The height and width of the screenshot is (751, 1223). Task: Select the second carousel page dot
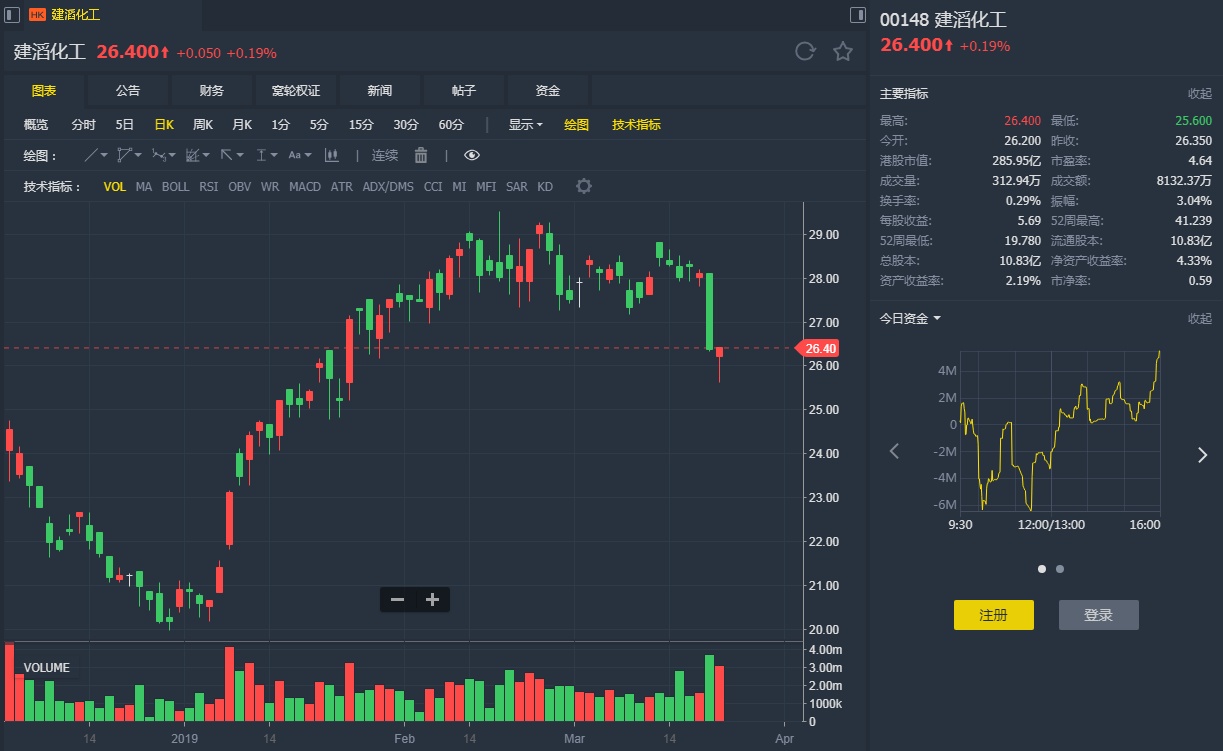(1060, 569)
